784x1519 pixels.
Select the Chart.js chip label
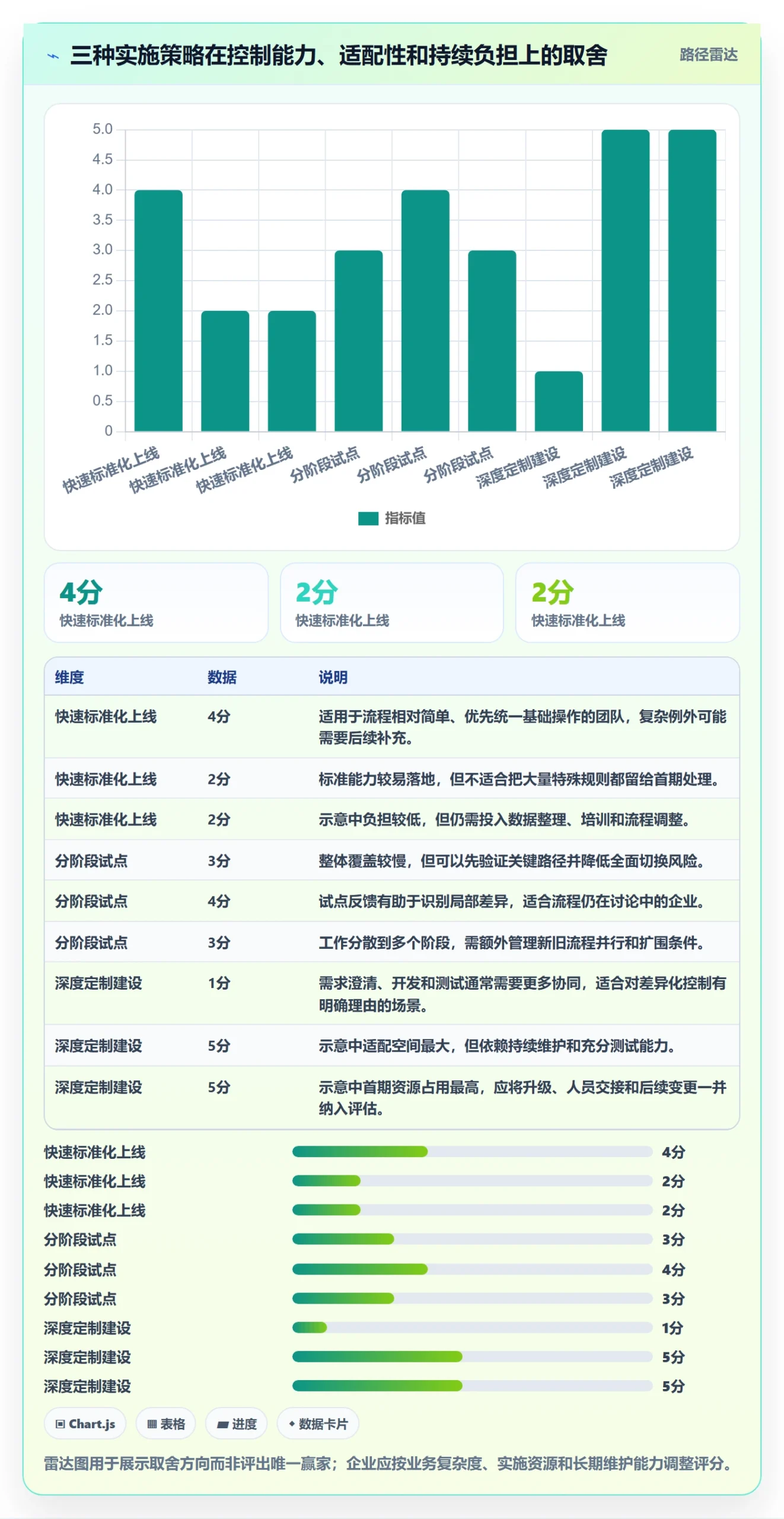(x=92, y=1423)
